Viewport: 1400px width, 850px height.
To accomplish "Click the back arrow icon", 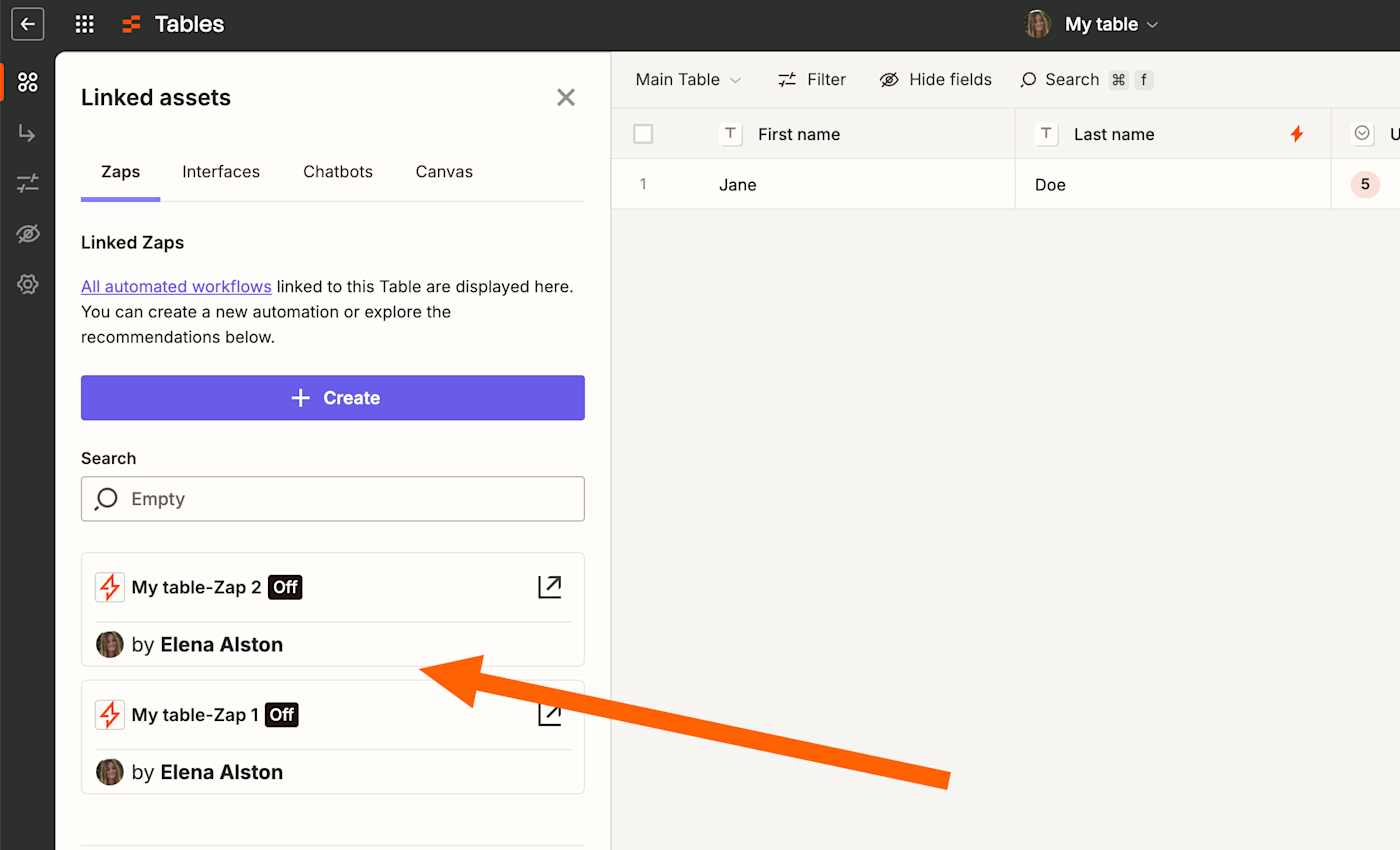I will click(28, 24).
